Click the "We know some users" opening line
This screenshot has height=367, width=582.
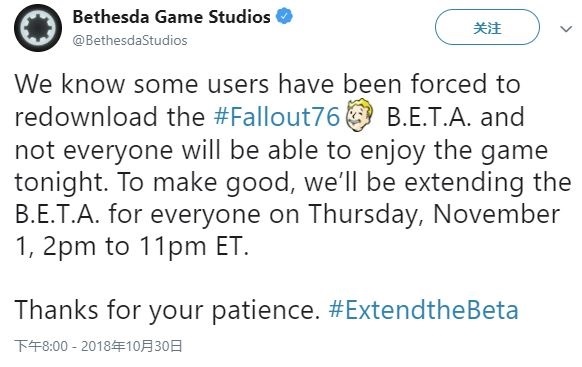tap(141, 84)
